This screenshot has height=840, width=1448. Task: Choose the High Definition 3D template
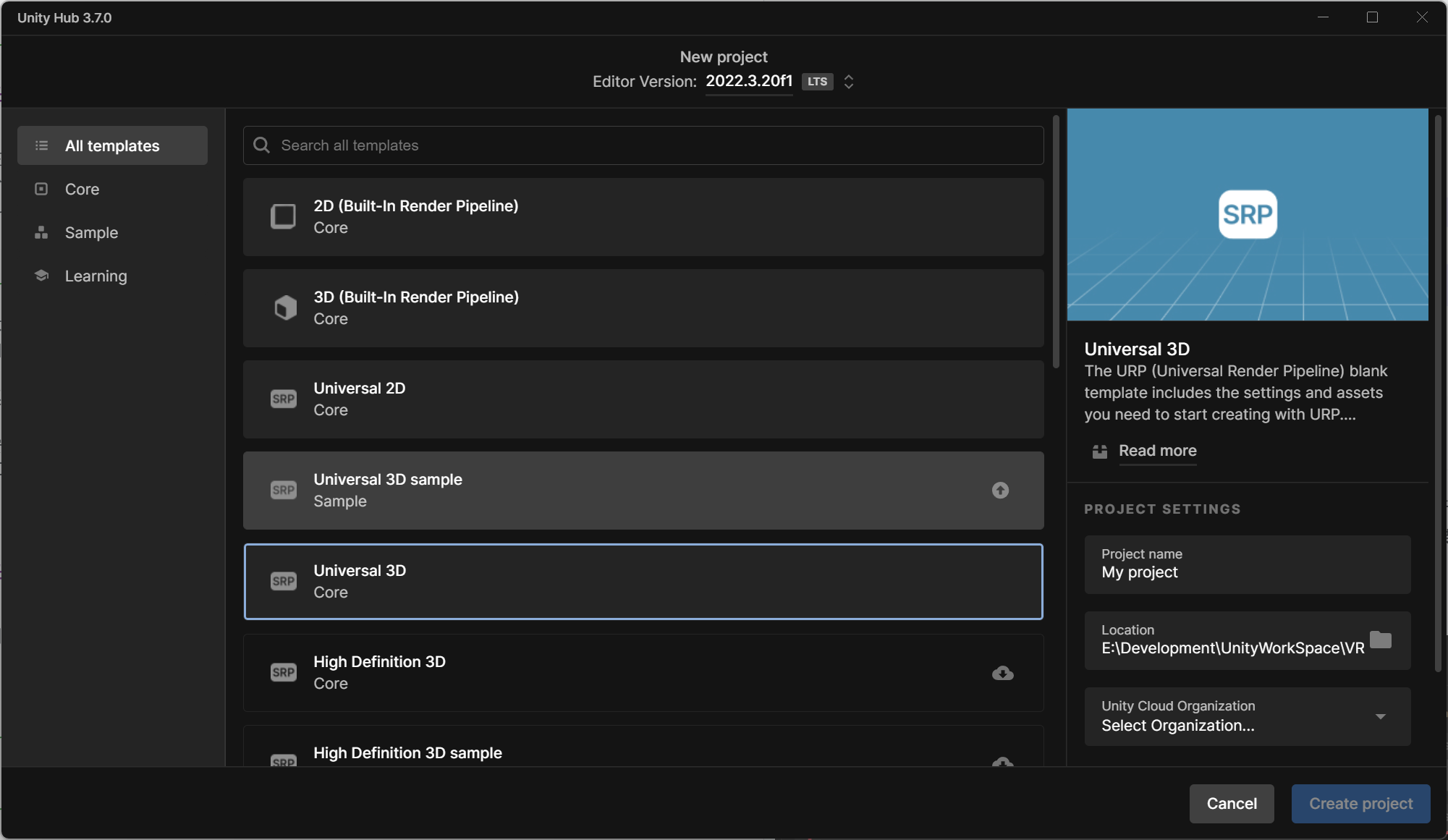643,672
